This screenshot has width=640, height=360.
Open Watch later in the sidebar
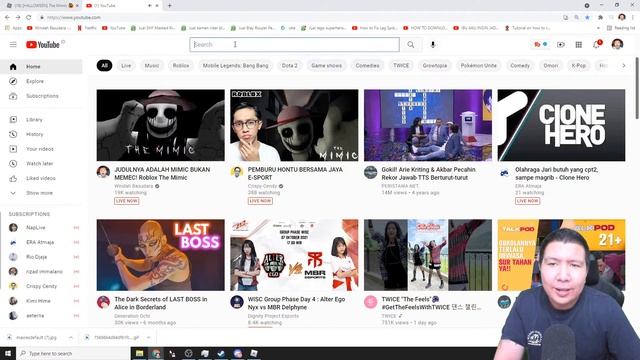click(x=41, y=164)
